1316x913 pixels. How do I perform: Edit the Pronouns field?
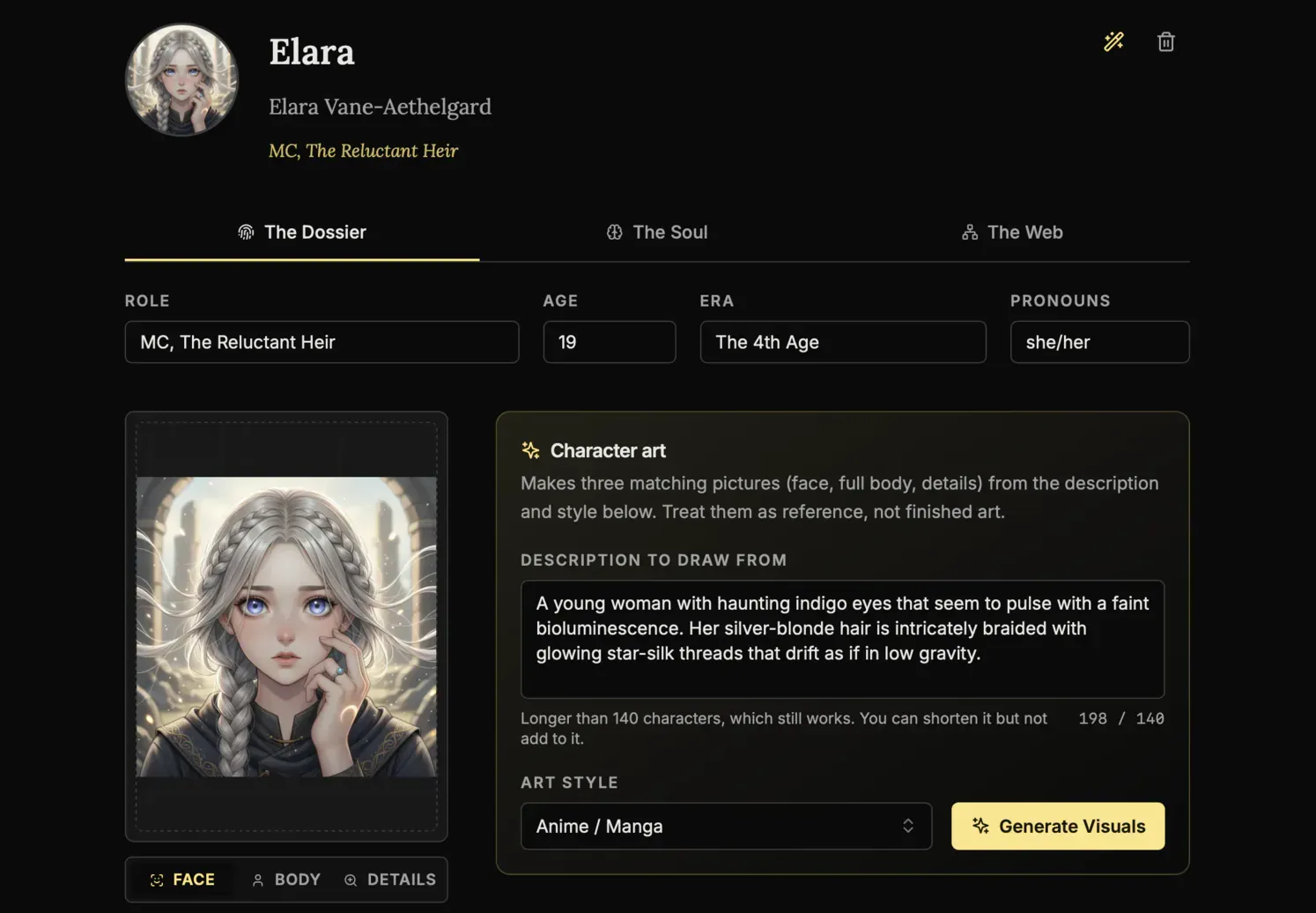[1099, 342]
